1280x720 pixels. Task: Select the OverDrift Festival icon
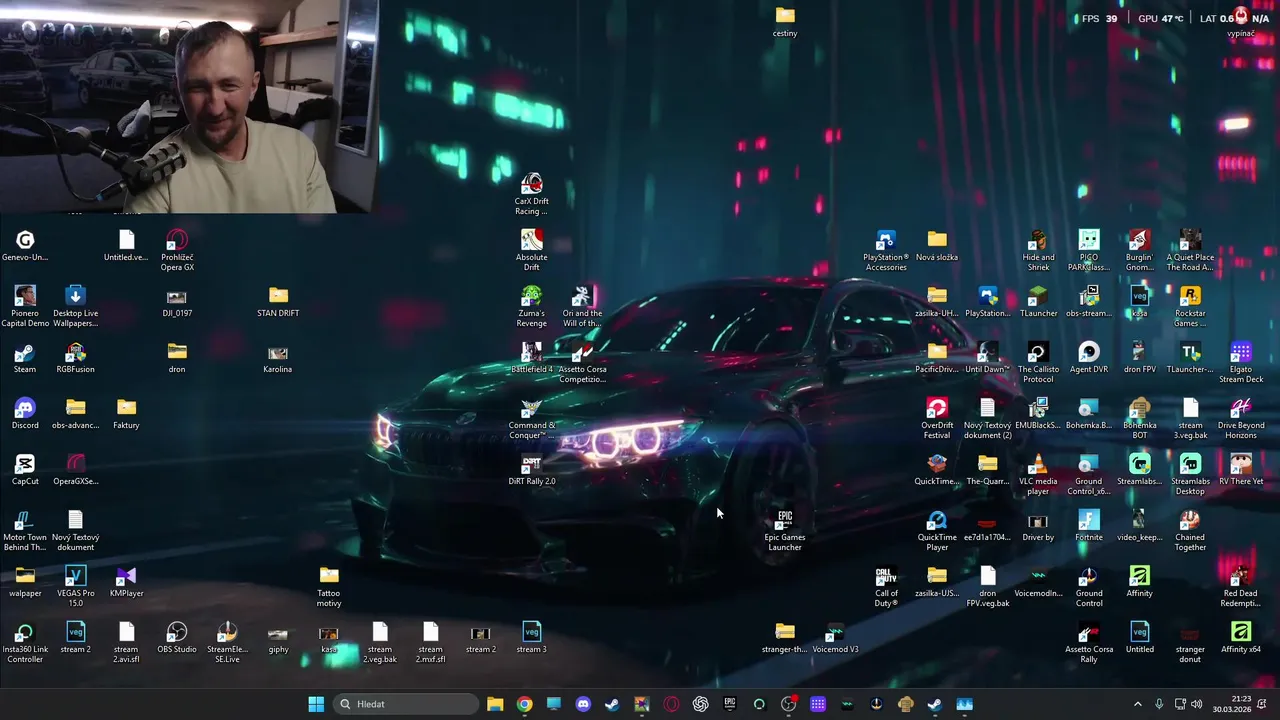[x=937, y=419]
